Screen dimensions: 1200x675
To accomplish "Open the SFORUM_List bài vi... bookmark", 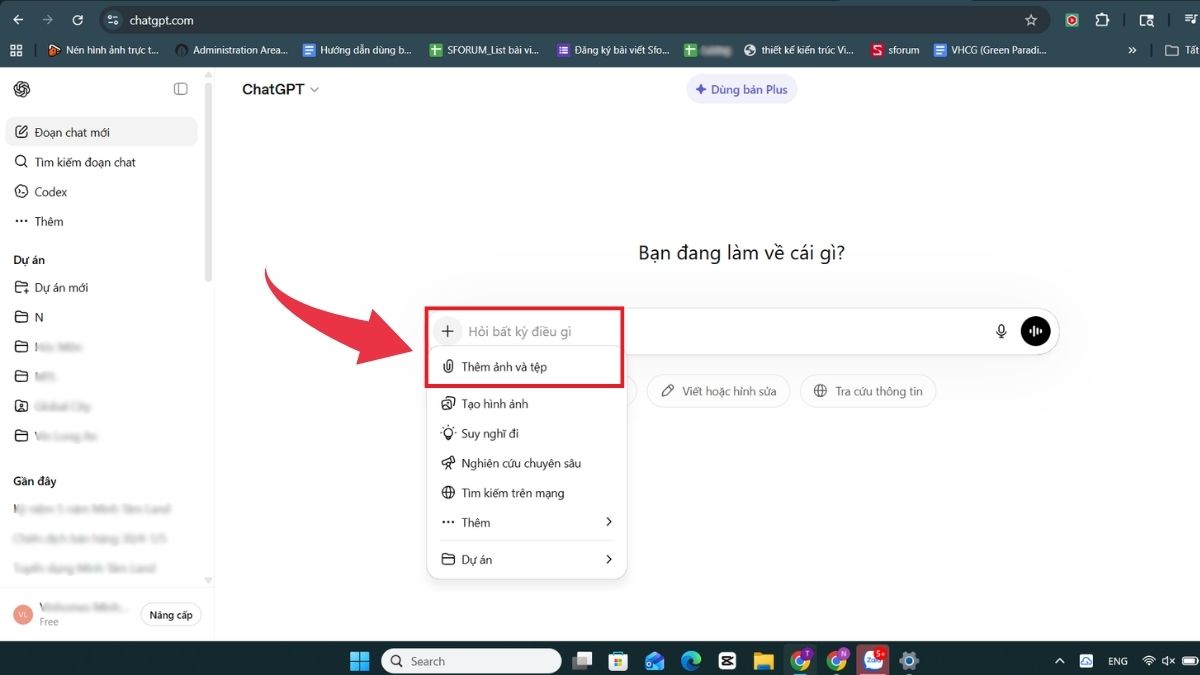I will pos(485,50).
